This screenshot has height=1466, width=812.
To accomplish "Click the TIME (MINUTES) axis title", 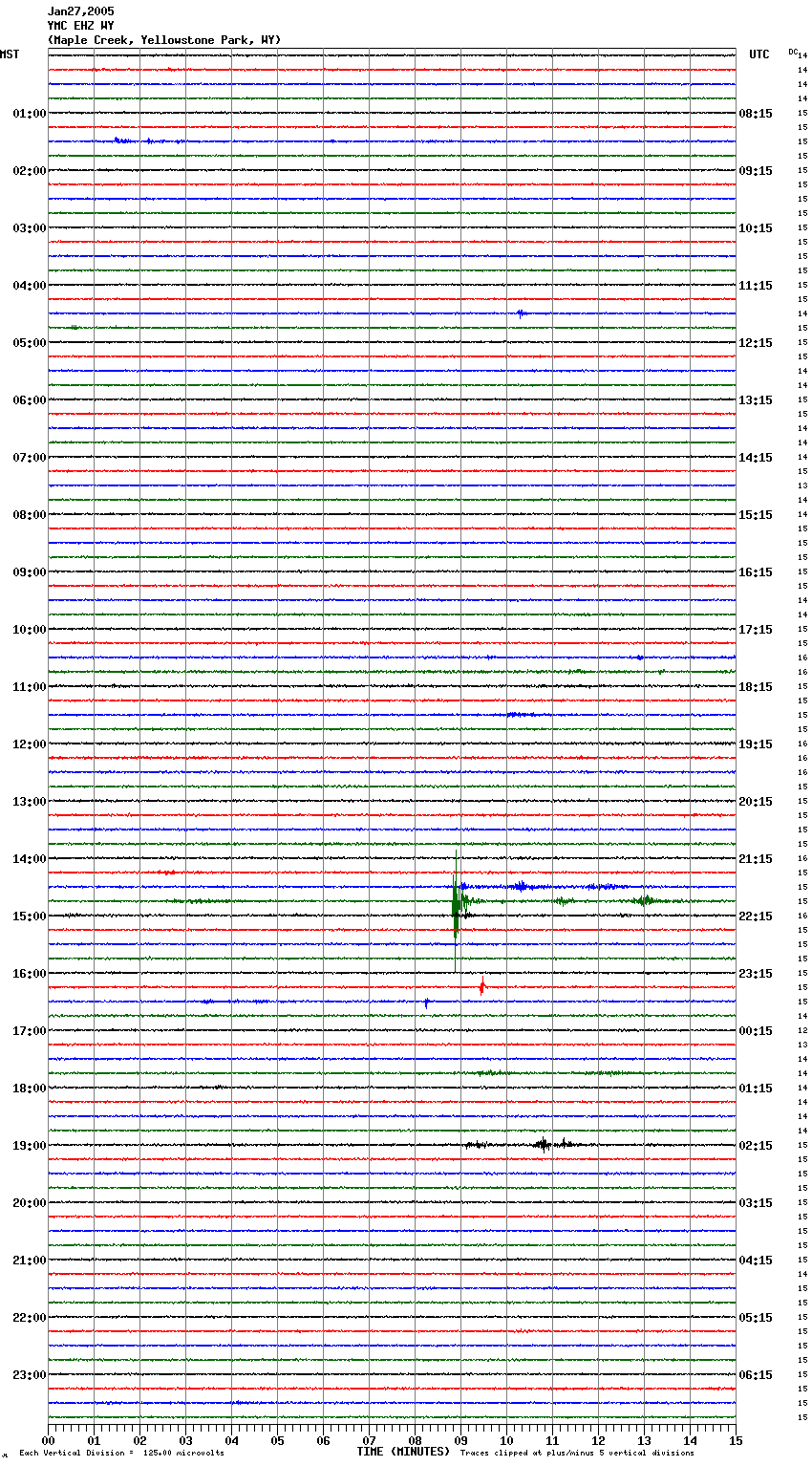I will tap(403, 1452).
